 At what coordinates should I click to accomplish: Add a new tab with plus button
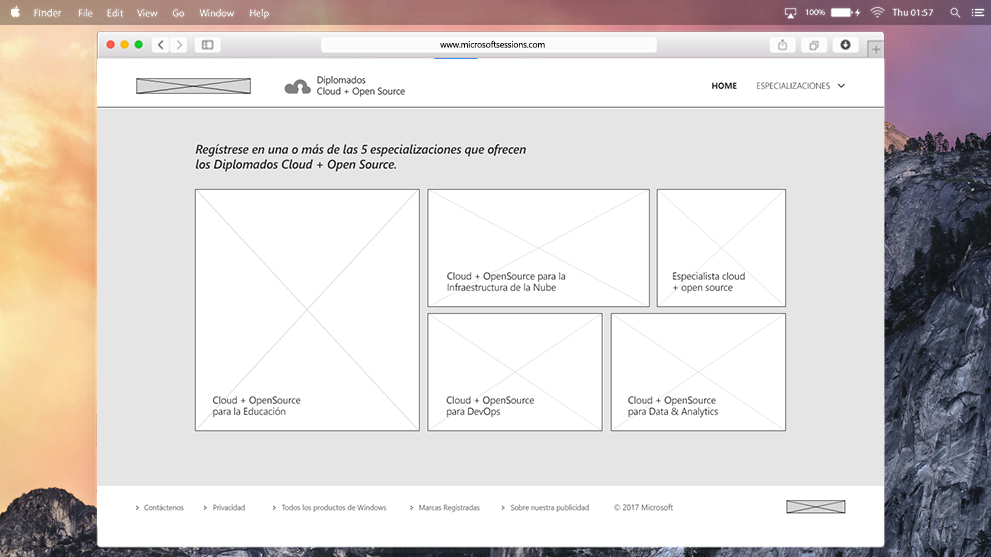coord(875,48)
